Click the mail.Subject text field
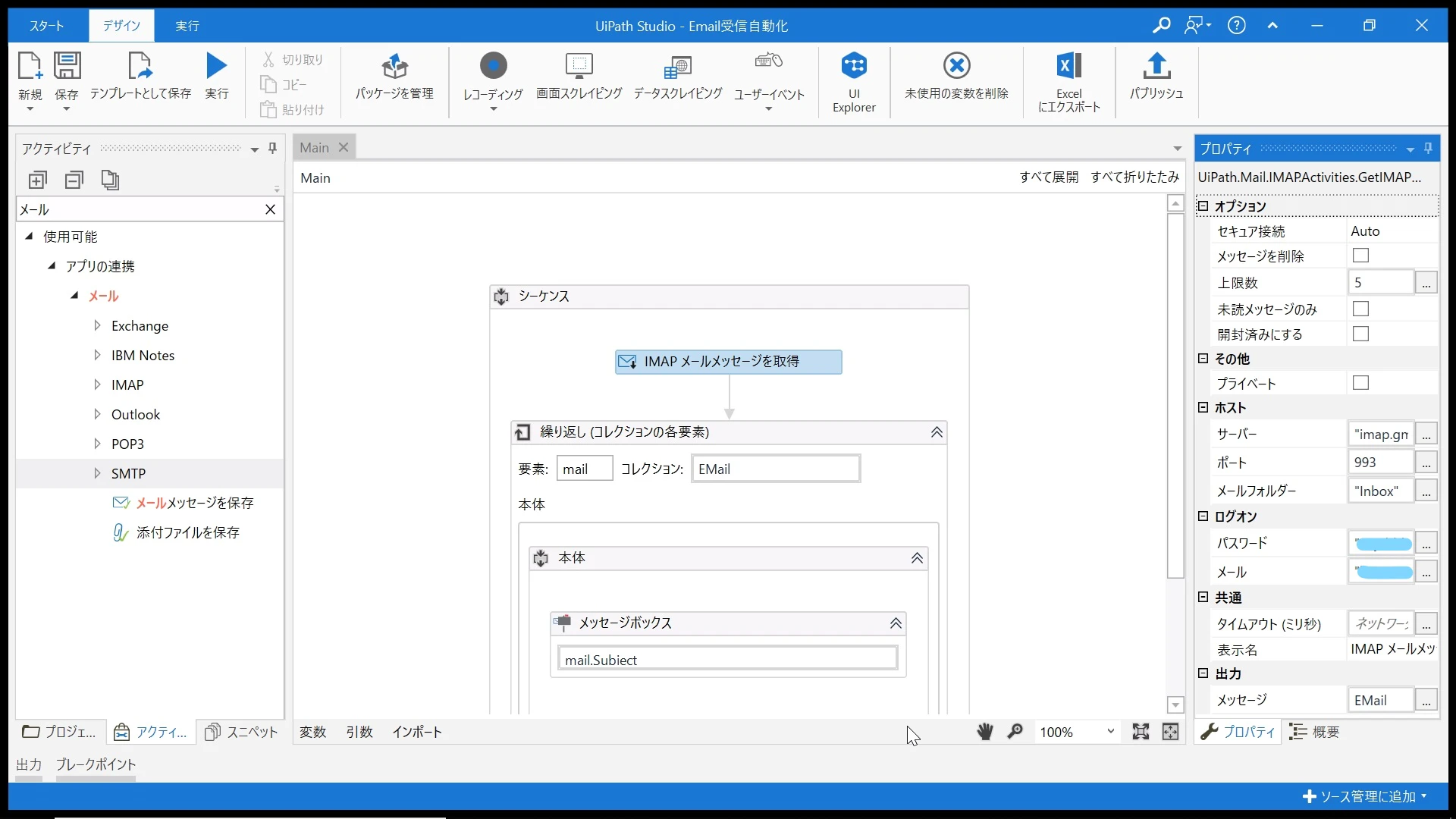Image resolution: width=1456 pixels, height=819 pixels. (727, 660)
